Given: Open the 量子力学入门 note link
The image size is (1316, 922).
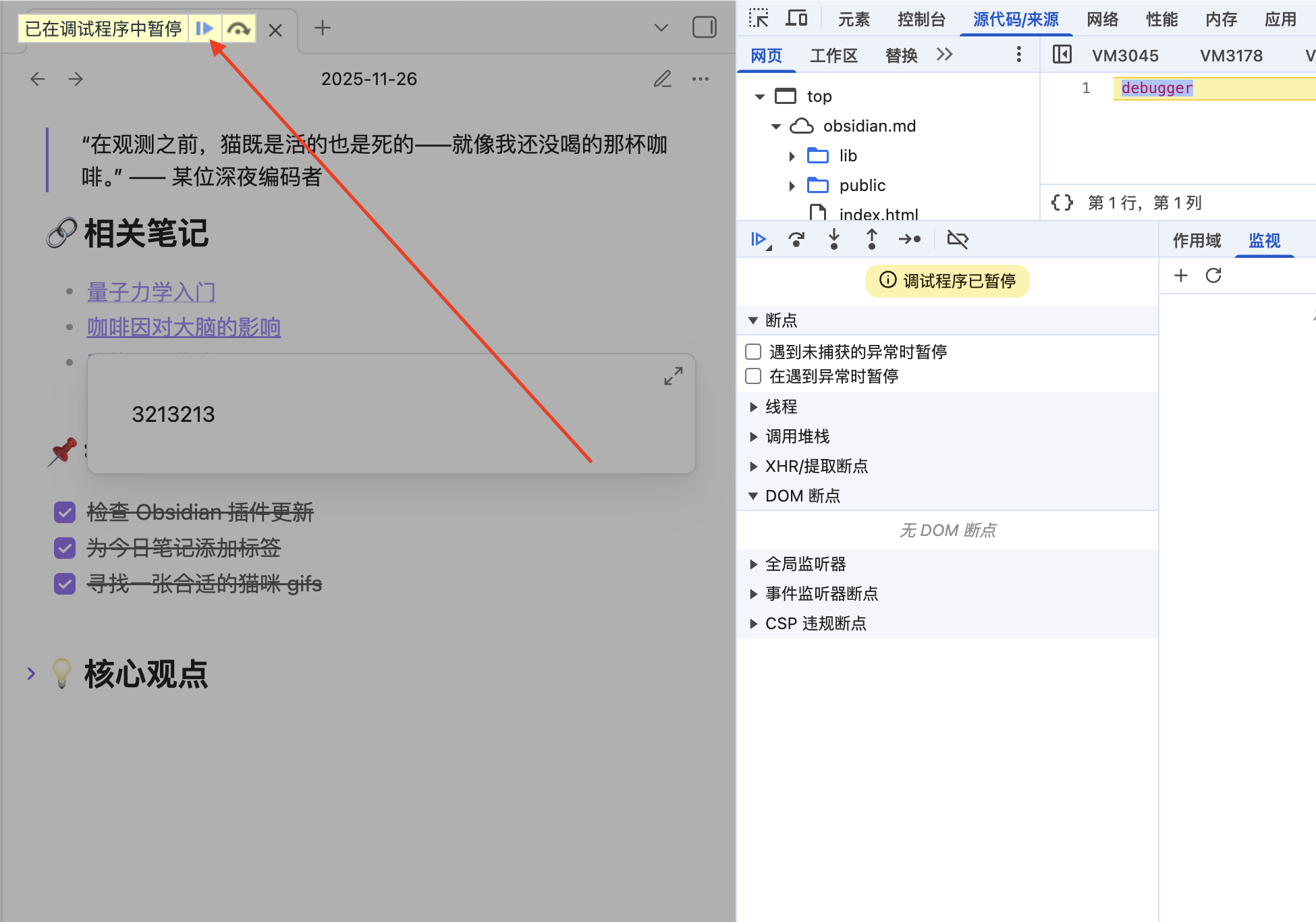Looking at the screenshot, I should [151, 292].
